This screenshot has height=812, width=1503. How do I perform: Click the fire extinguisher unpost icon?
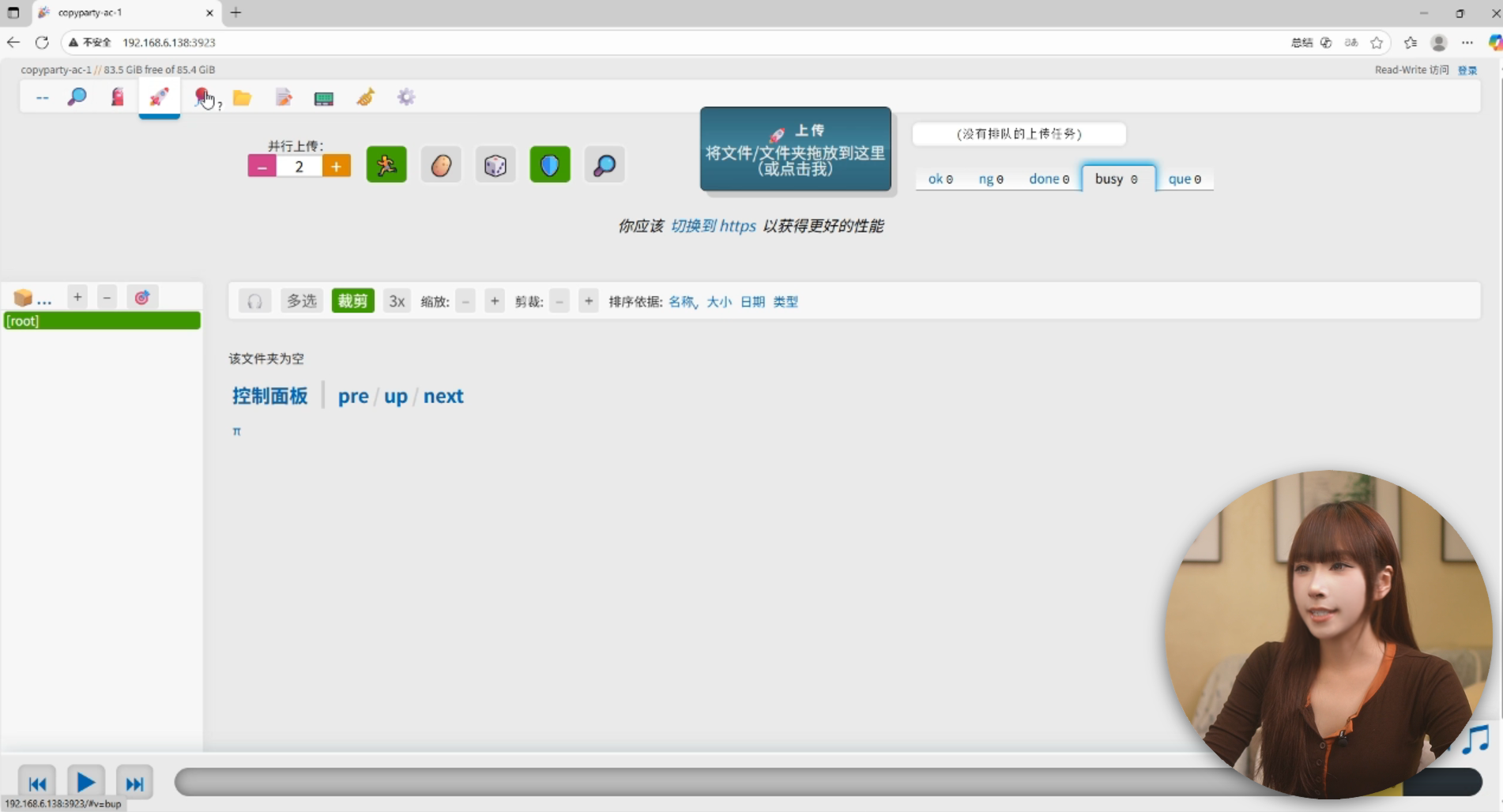tap(118, 97)
